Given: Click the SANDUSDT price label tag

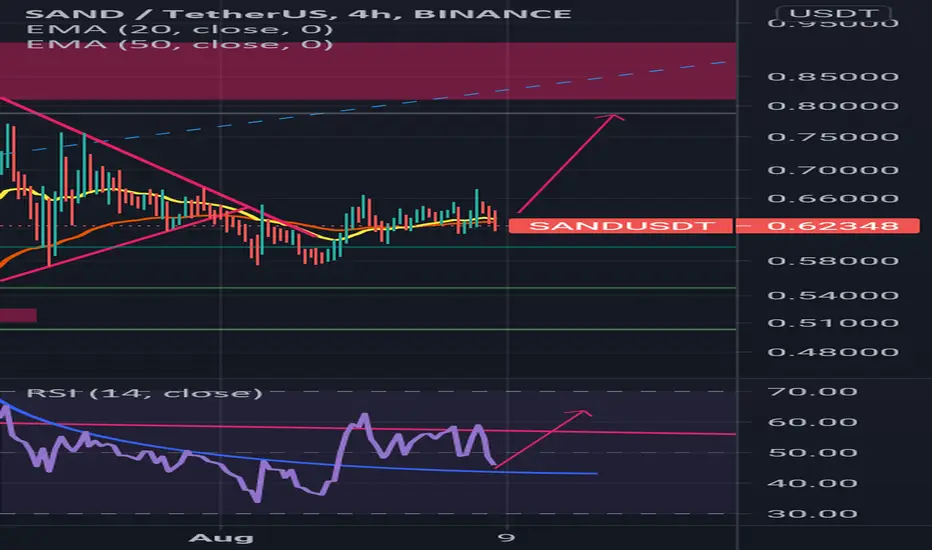Looking at the screenshot, I should 621,226.
